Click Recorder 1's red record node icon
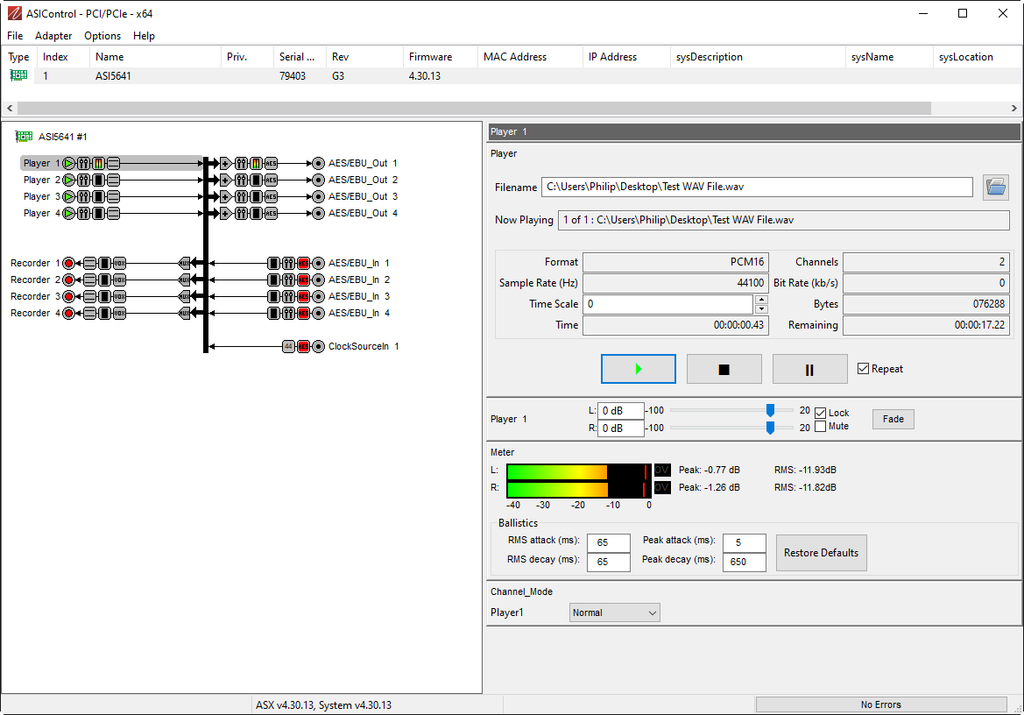Screen dimensions: 1024x715 tap(69, 263)
